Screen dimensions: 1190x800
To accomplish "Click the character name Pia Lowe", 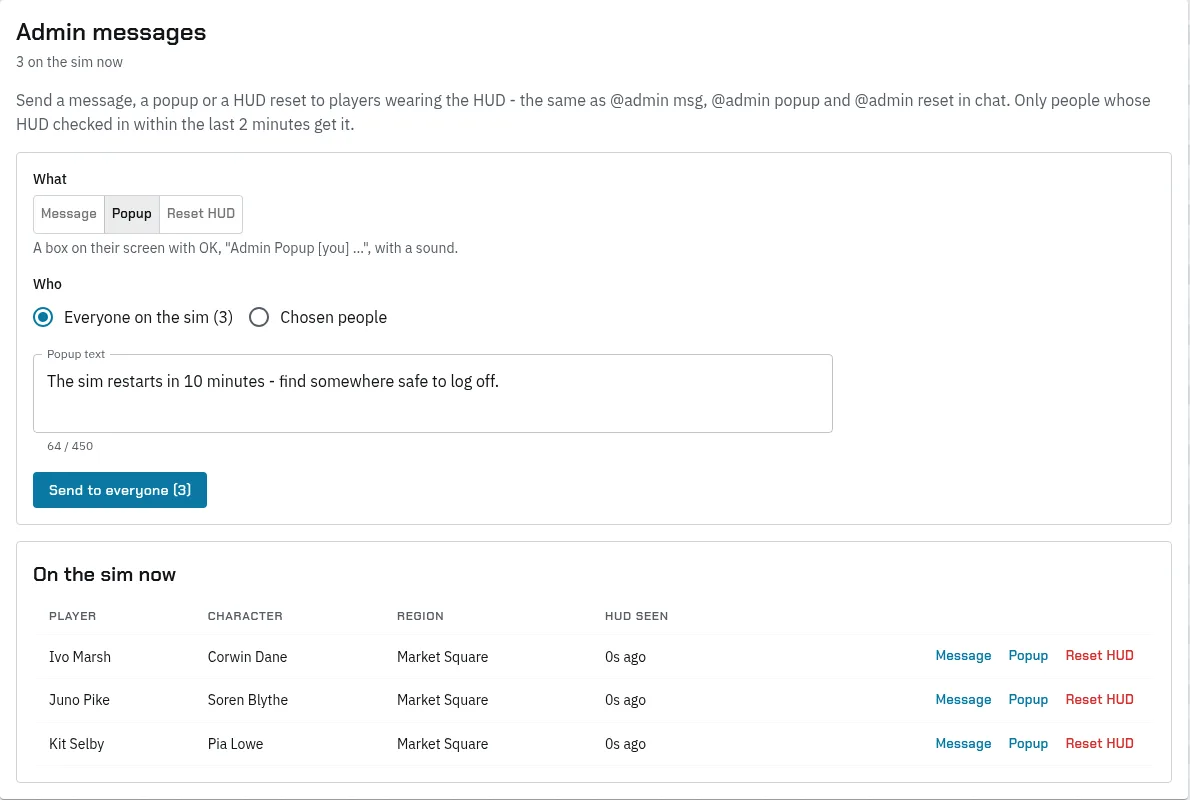I will tap(235, 744).
